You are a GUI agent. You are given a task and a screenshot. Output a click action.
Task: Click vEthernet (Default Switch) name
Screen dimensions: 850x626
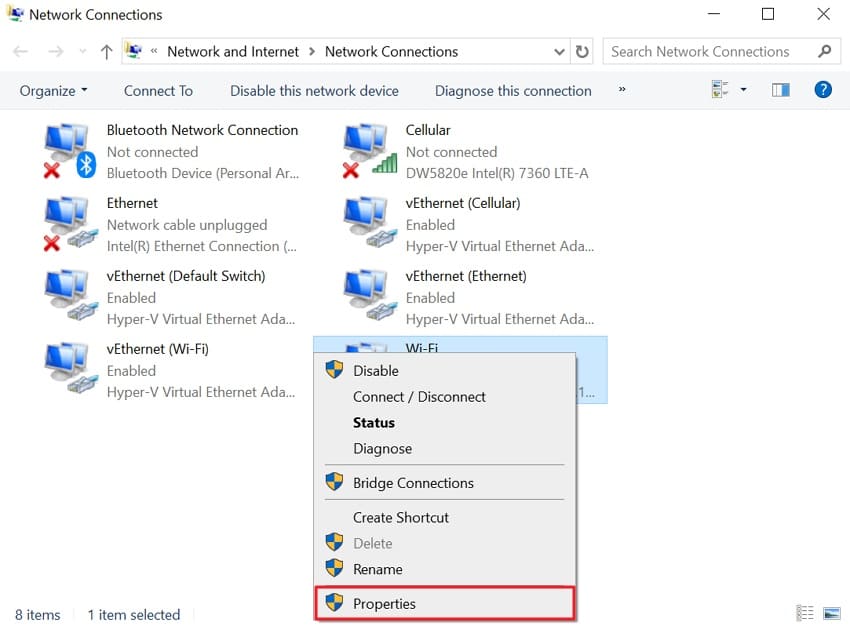point(186,276)
